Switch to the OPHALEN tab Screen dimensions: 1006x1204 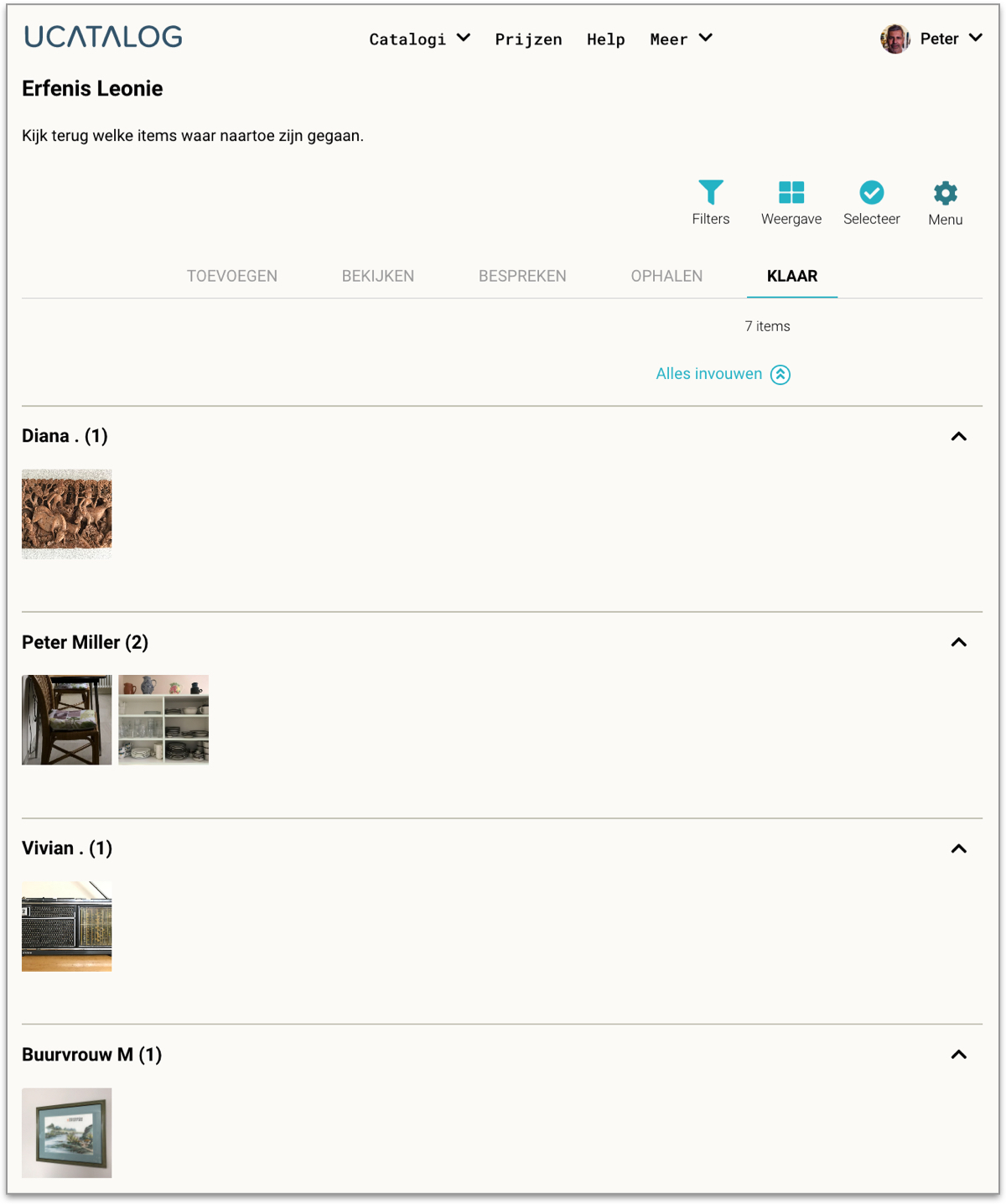pyautogui.click(x=666, y=276)
